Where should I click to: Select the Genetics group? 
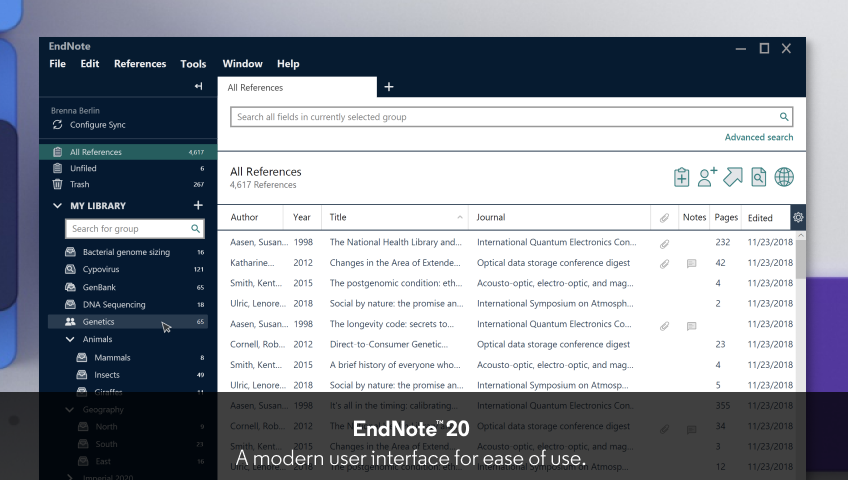pos(128,322)
